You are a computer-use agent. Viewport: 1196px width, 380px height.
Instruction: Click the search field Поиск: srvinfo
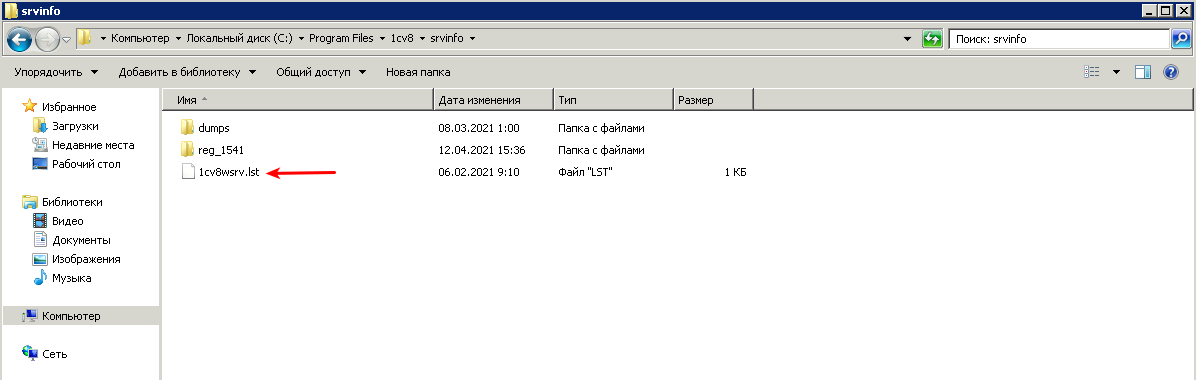coord(1059,39)
